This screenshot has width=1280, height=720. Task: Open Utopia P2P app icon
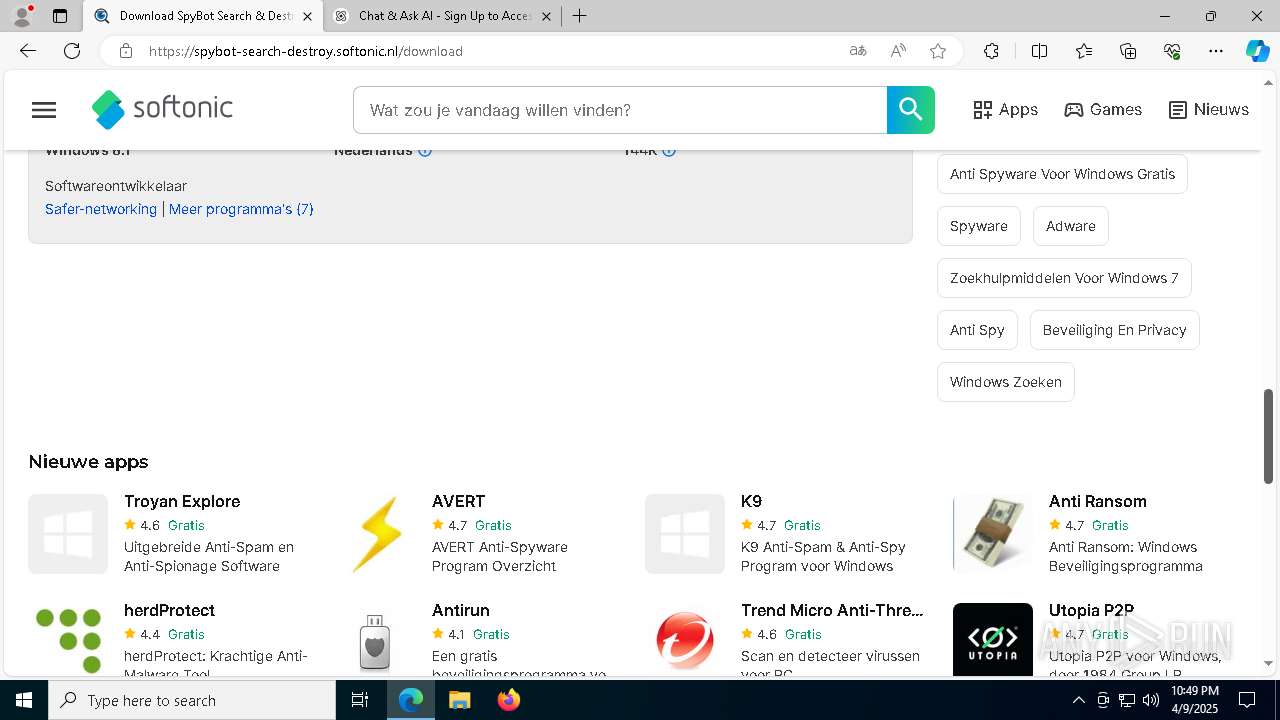pos(993,640)
